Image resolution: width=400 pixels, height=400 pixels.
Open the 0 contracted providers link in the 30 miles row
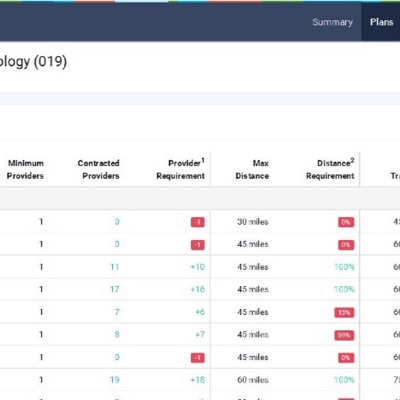[117, 222]
